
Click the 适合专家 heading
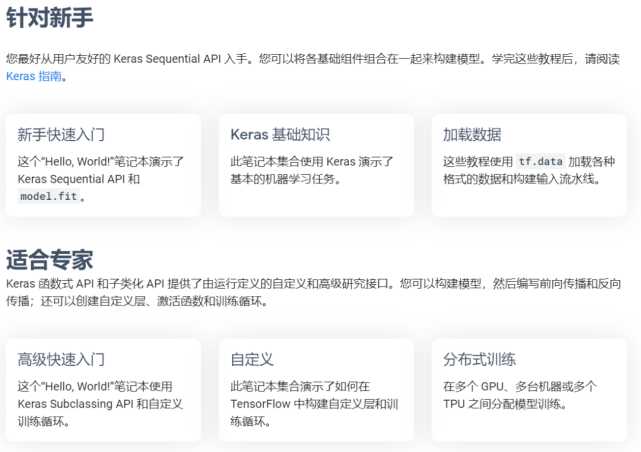[49, 260]
